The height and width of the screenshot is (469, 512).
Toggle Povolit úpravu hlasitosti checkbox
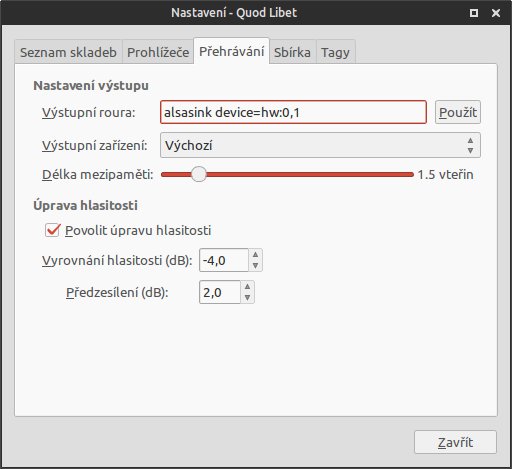point(53,230)
